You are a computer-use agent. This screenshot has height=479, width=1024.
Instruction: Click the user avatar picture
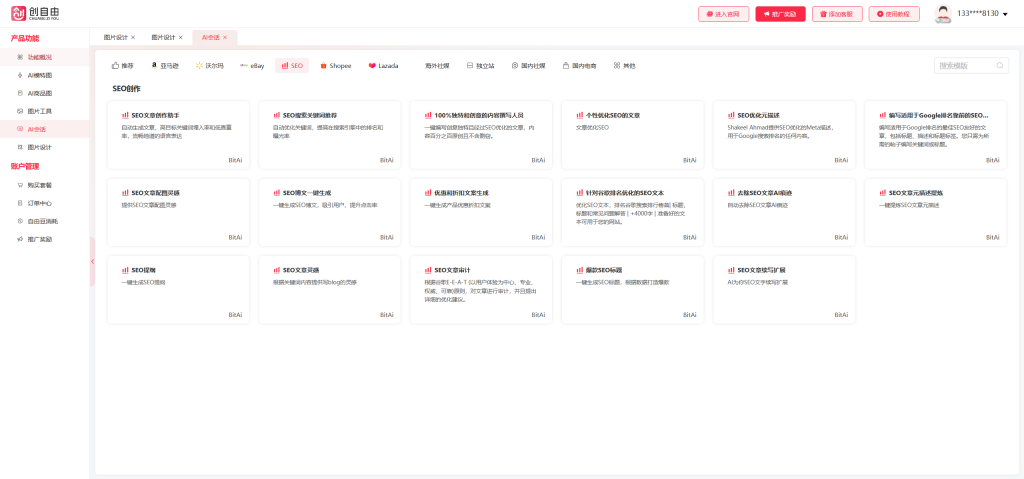pyautogui.click(x=942, y=14)
